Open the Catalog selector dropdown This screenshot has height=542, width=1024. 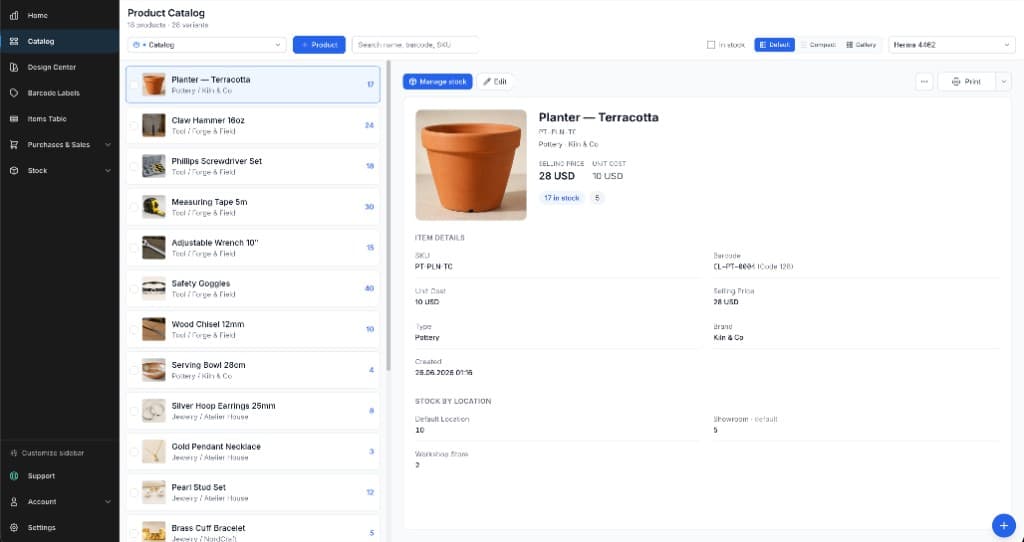coord(207,45)
